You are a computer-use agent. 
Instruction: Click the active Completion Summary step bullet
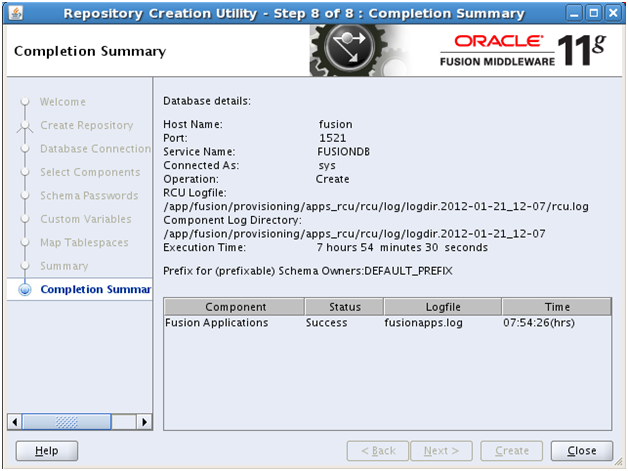click(x=25, y=289)
